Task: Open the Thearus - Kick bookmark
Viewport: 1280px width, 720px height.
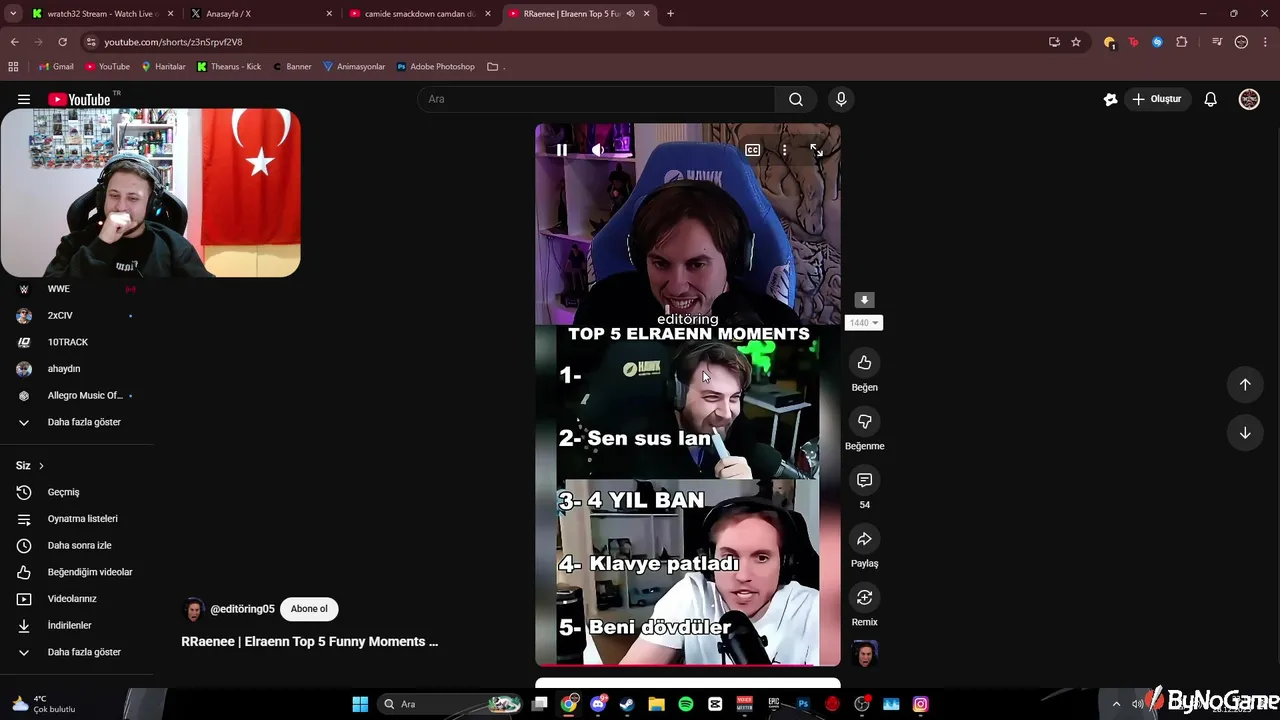Action: click(x=229, y=67)
